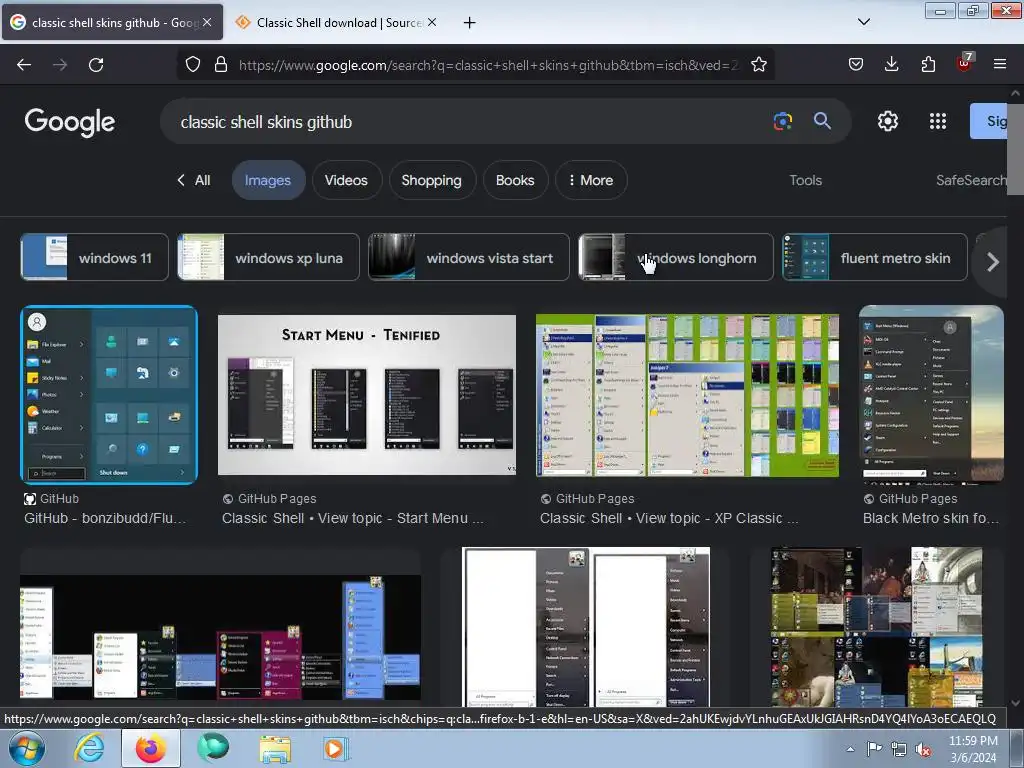Open Windows Explorer folder from taskbar
The image size is (1024, 768).
275,748
